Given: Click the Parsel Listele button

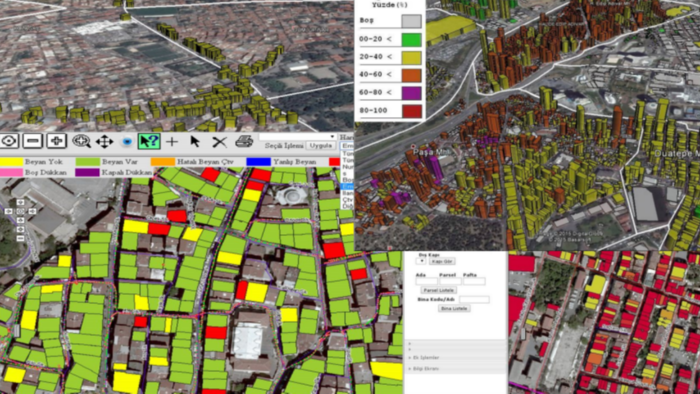Looking at the screenshot, I should (x=439, y=290).
